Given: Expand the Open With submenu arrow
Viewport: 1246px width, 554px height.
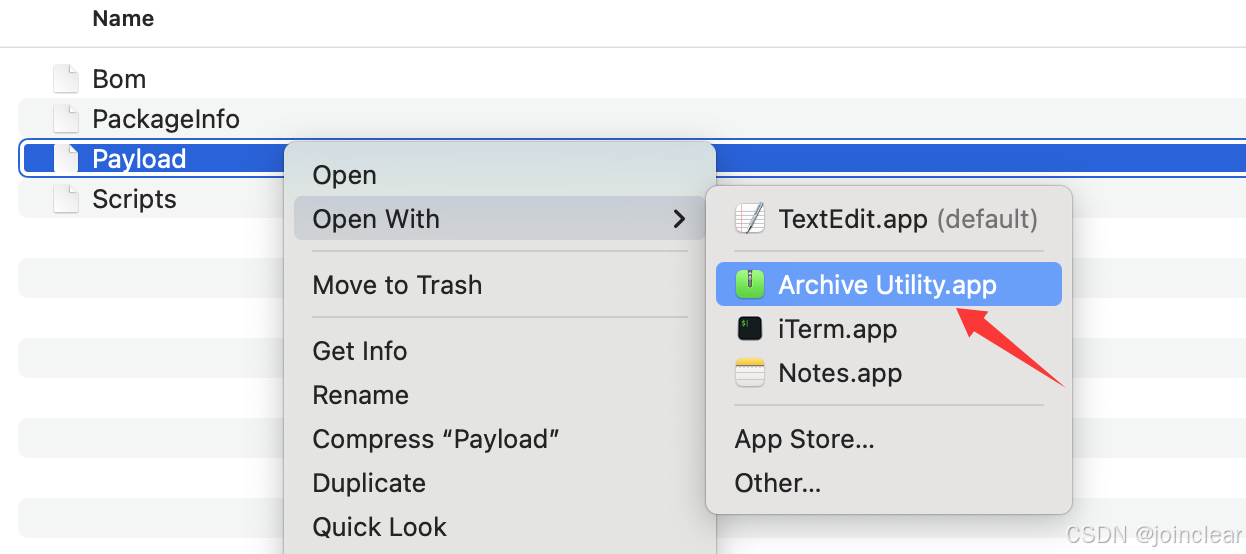Looking at the screenshot, I should pyautogui.click(x=679, y=219).
